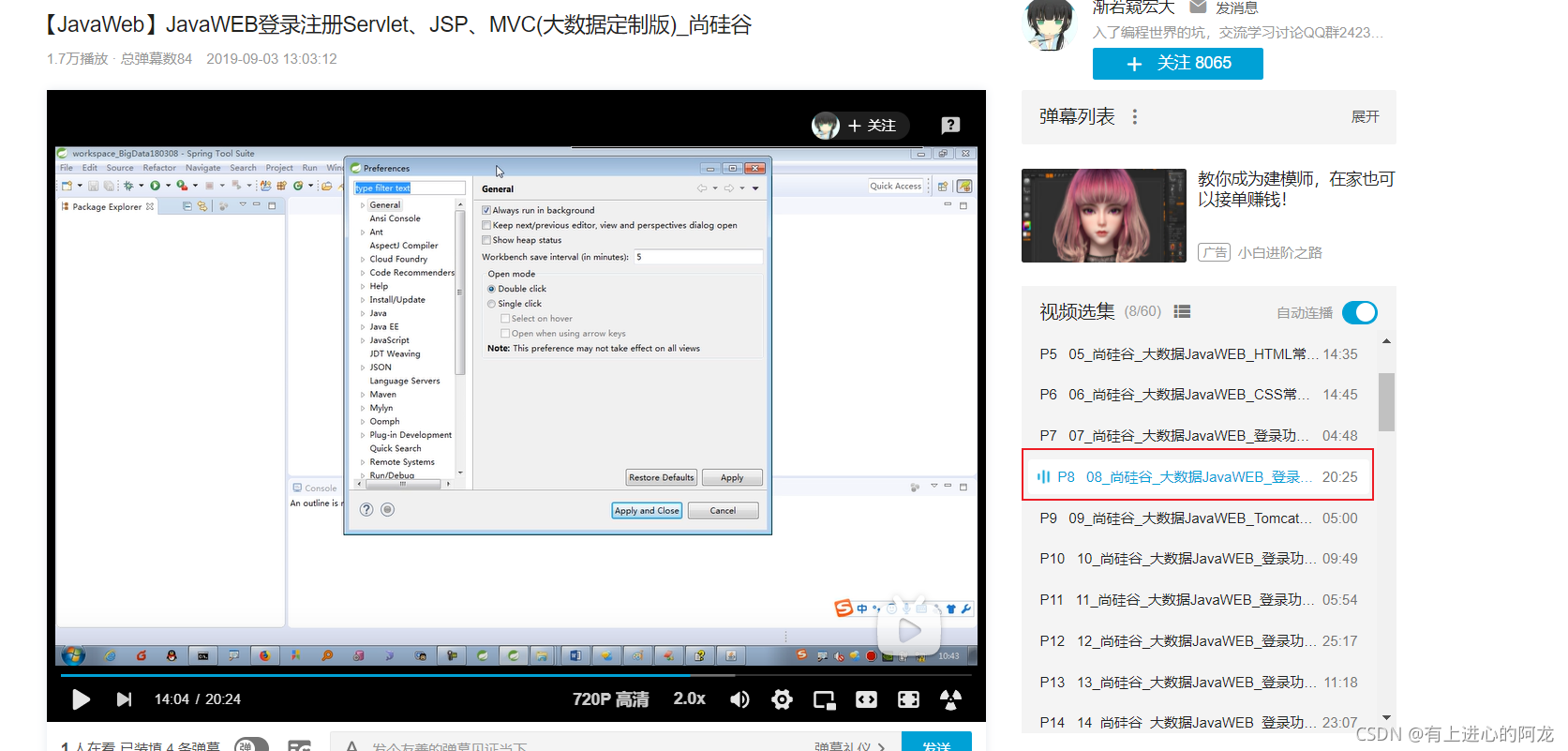Click the Cancel button in Preferences
Viewport: 1568px width, 751px height.
723,510
